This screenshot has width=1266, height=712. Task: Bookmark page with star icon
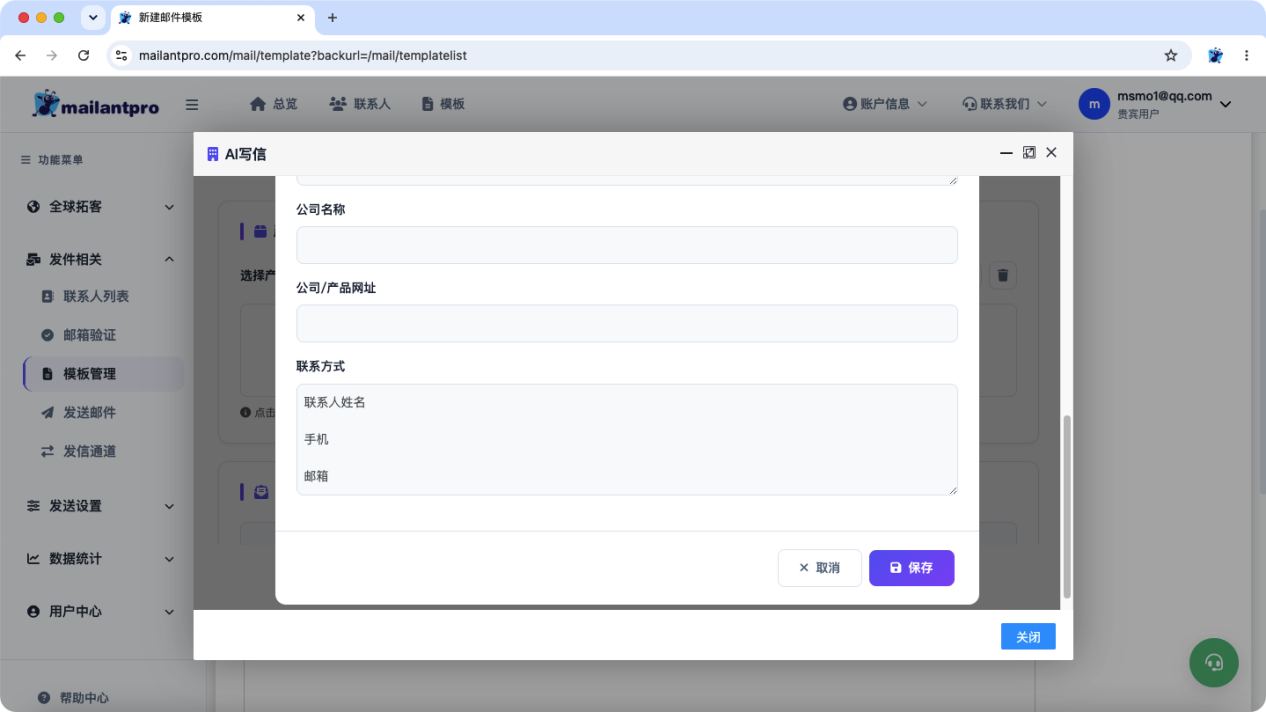tap(1171, 56)
